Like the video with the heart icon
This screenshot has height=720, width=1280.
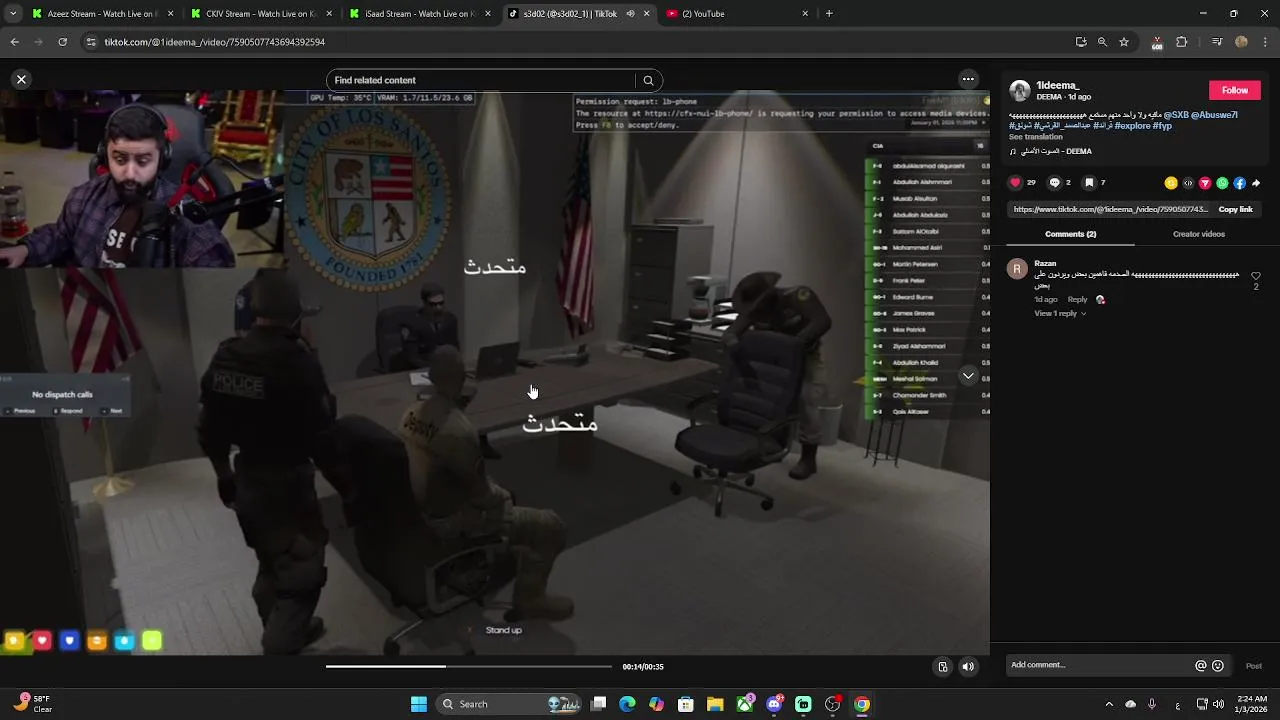pyautogui.click(x=1016, y=183)
